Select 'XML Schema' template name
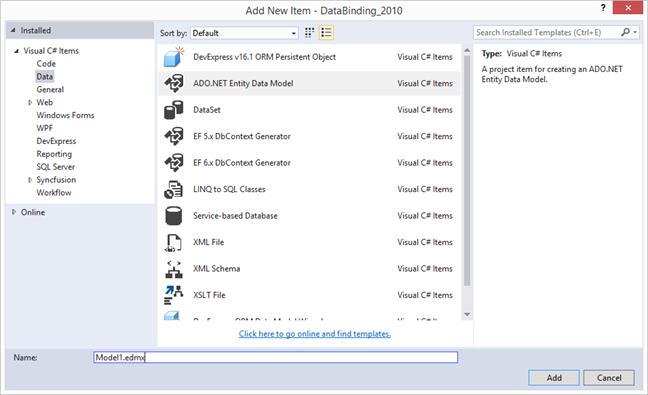 tap(217, 269)
